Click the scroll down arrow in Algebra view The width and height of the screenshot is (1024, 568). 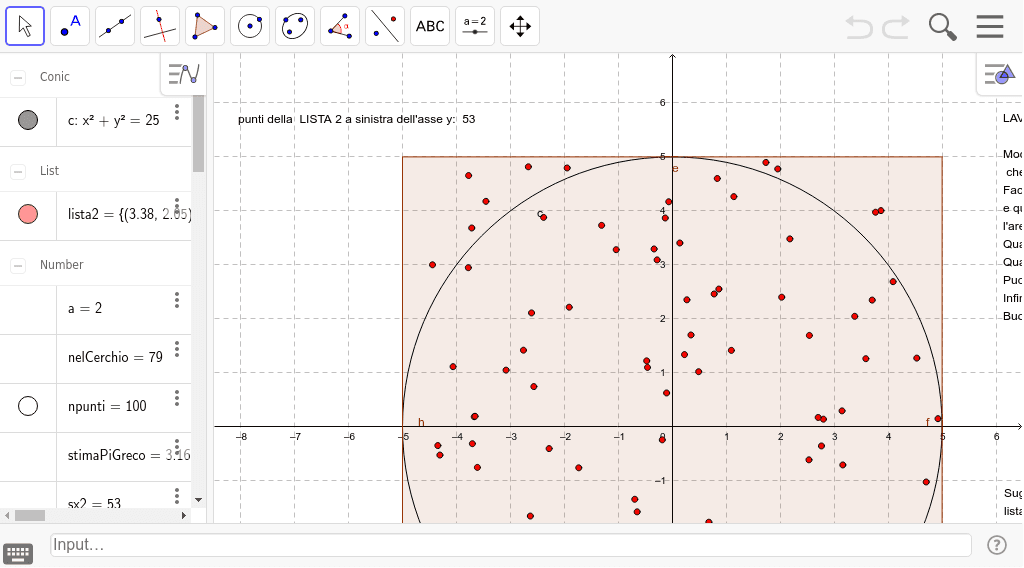[199, 500]
